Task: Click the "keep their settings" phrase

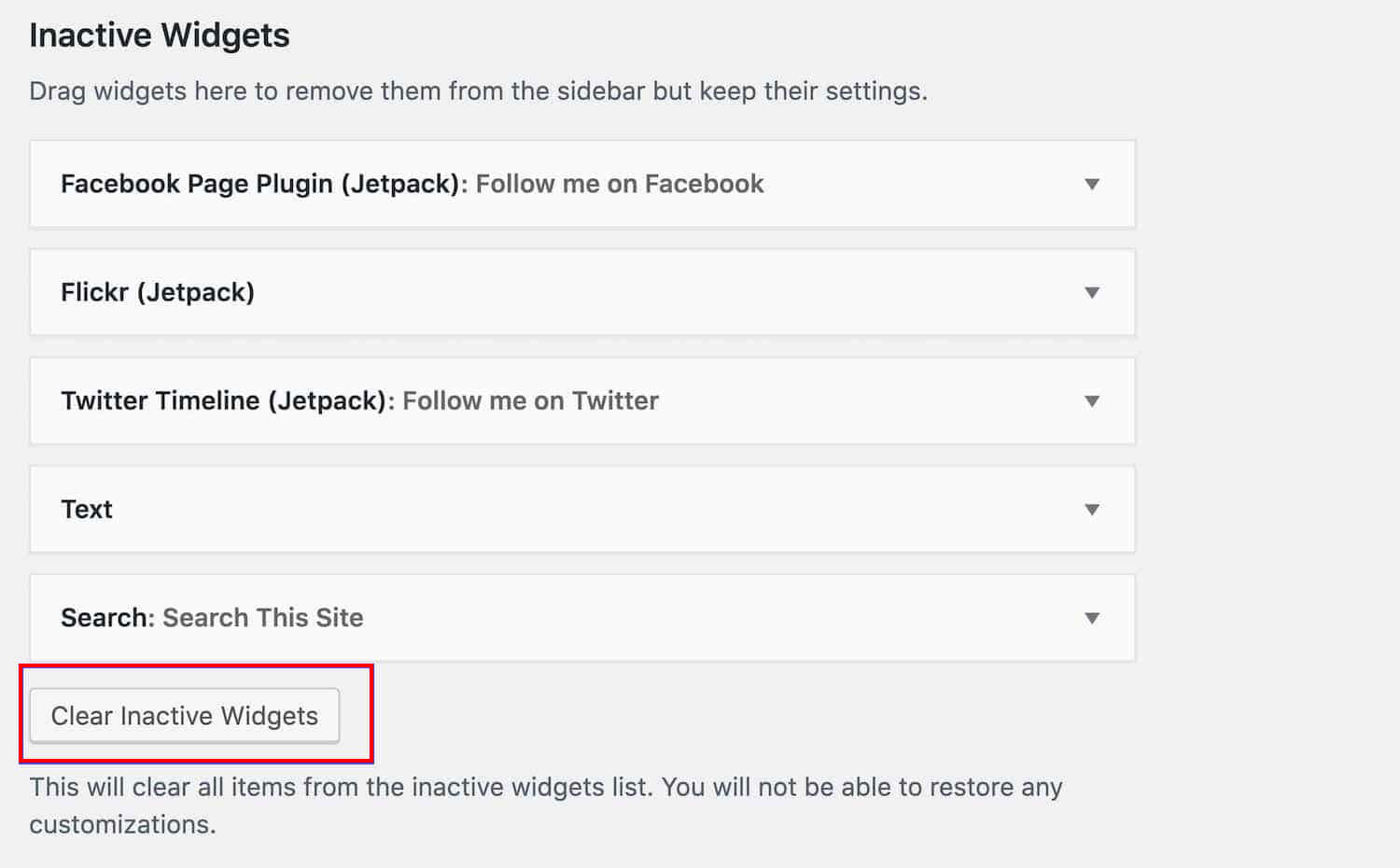Action: 812,91
